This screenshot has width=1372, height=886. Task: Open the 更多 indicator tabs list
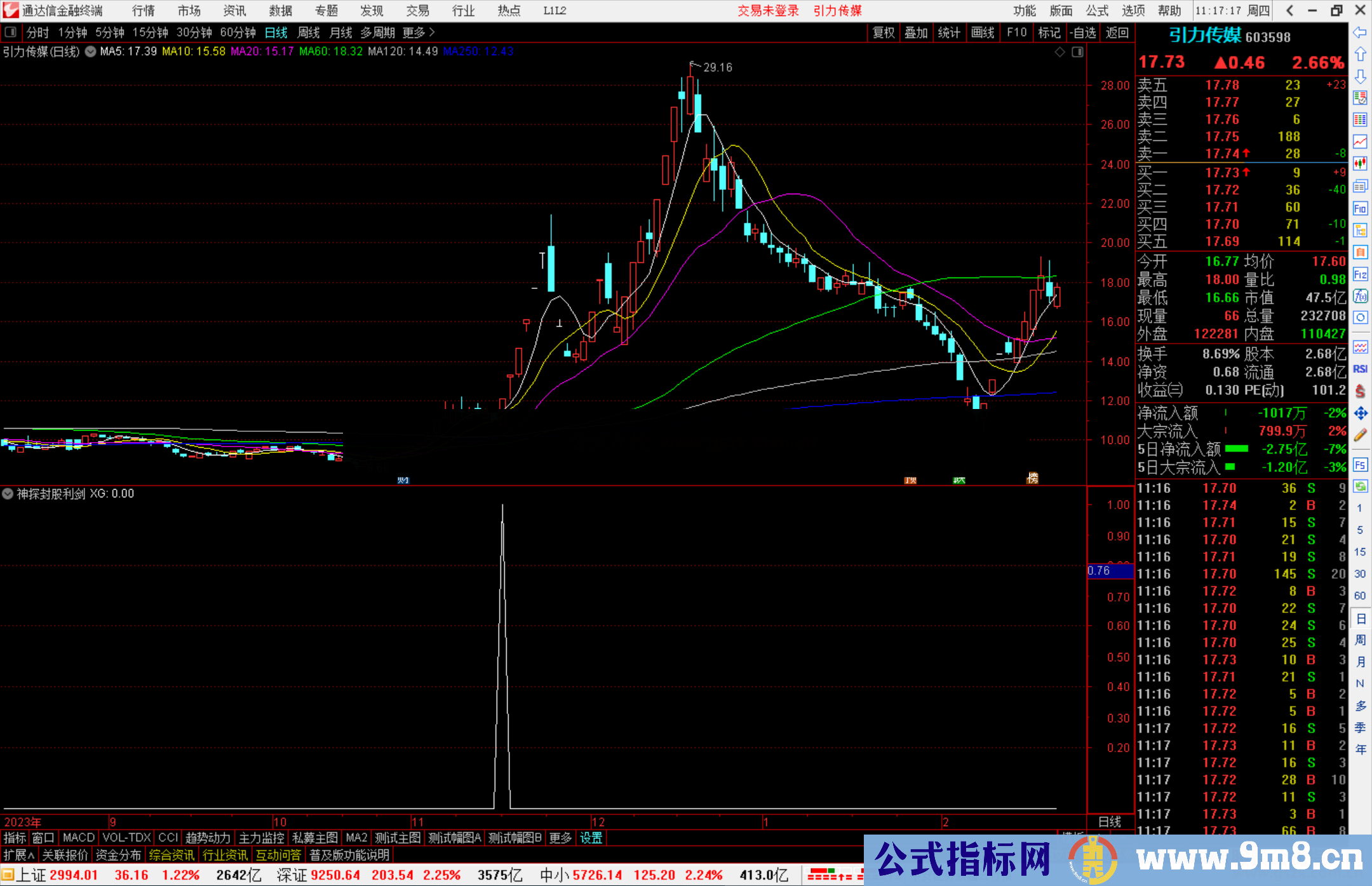(560, 838)
